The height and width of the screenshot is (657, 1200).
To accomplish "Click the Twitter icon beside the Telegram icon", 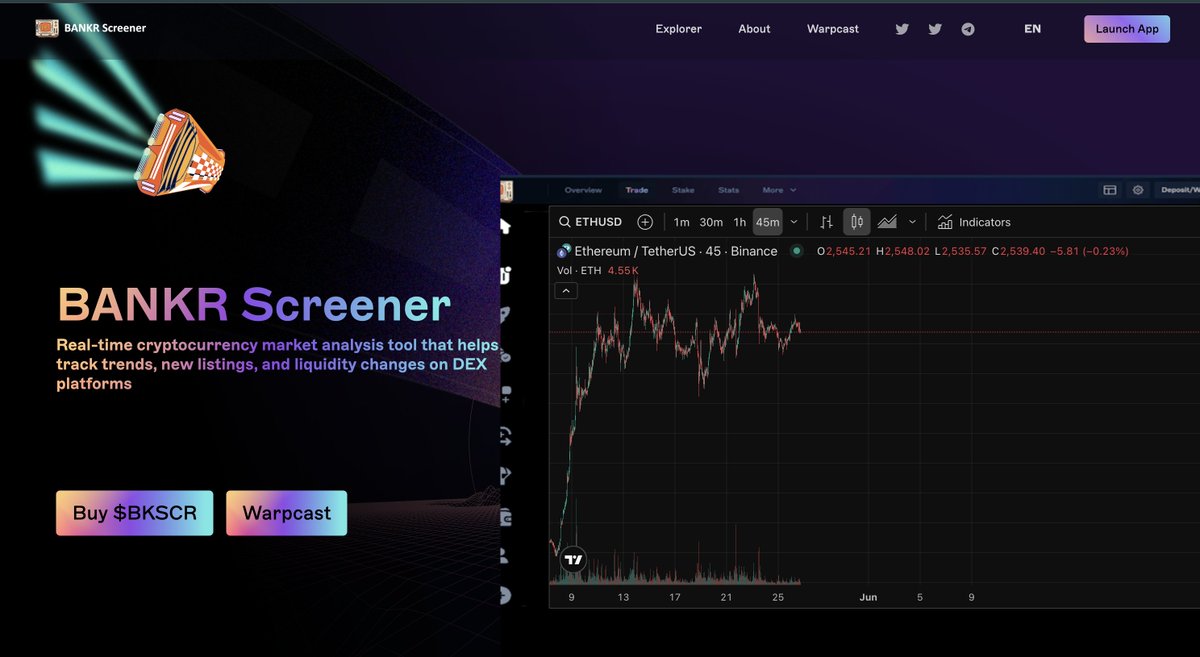I will click(935, 29).
